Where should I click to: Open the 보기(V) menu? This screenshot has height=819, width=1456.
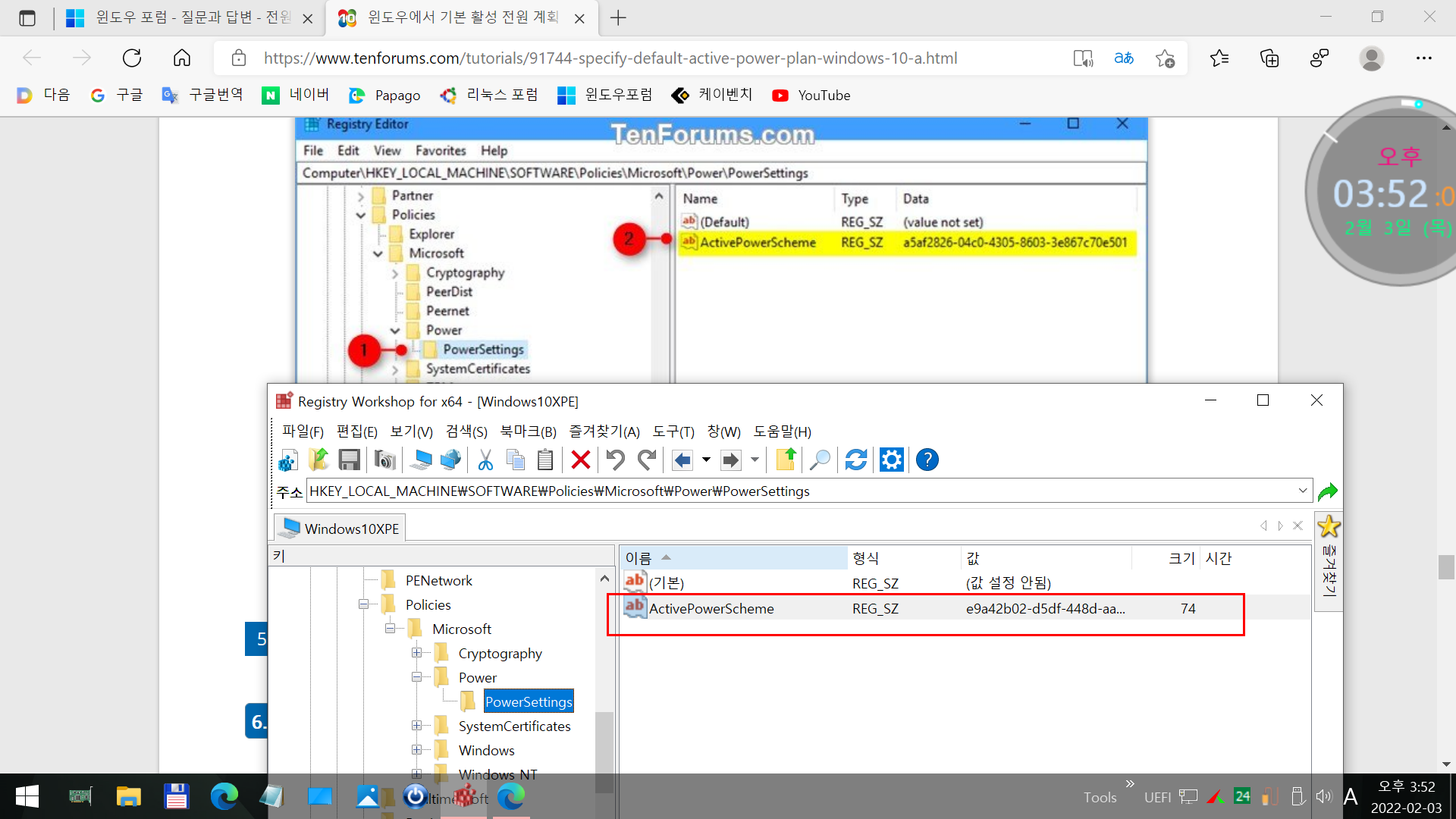(412, 431)
